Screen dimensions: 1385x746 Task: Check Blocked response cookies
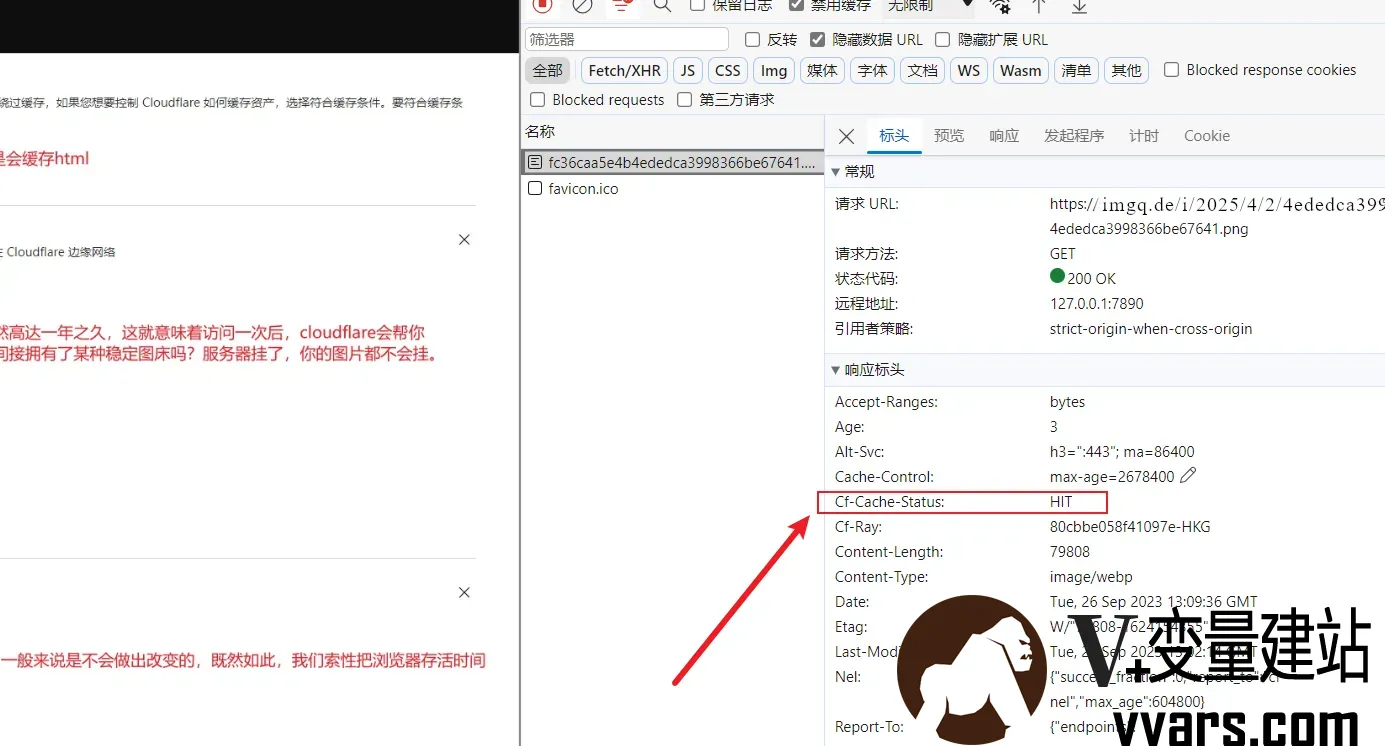tap(1172, 70)
